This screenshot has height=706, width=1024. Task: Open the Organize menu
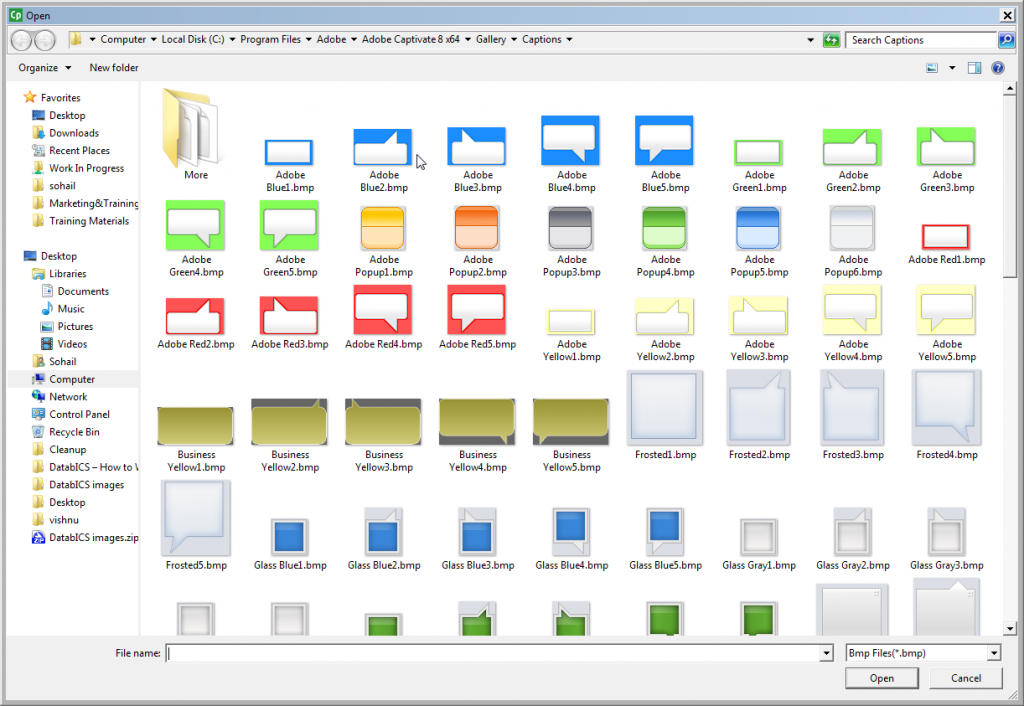[44, 68]
